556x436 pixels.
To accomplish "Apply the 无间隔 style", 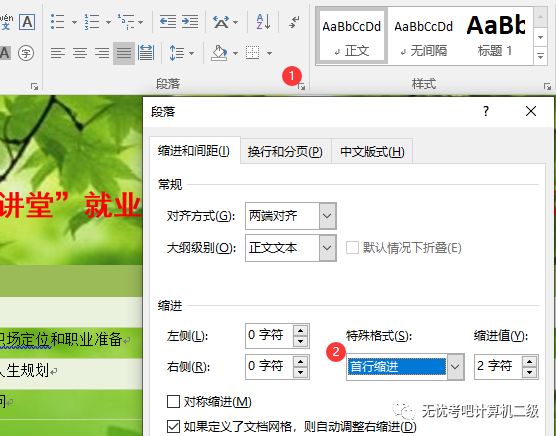I will point(423,36).
